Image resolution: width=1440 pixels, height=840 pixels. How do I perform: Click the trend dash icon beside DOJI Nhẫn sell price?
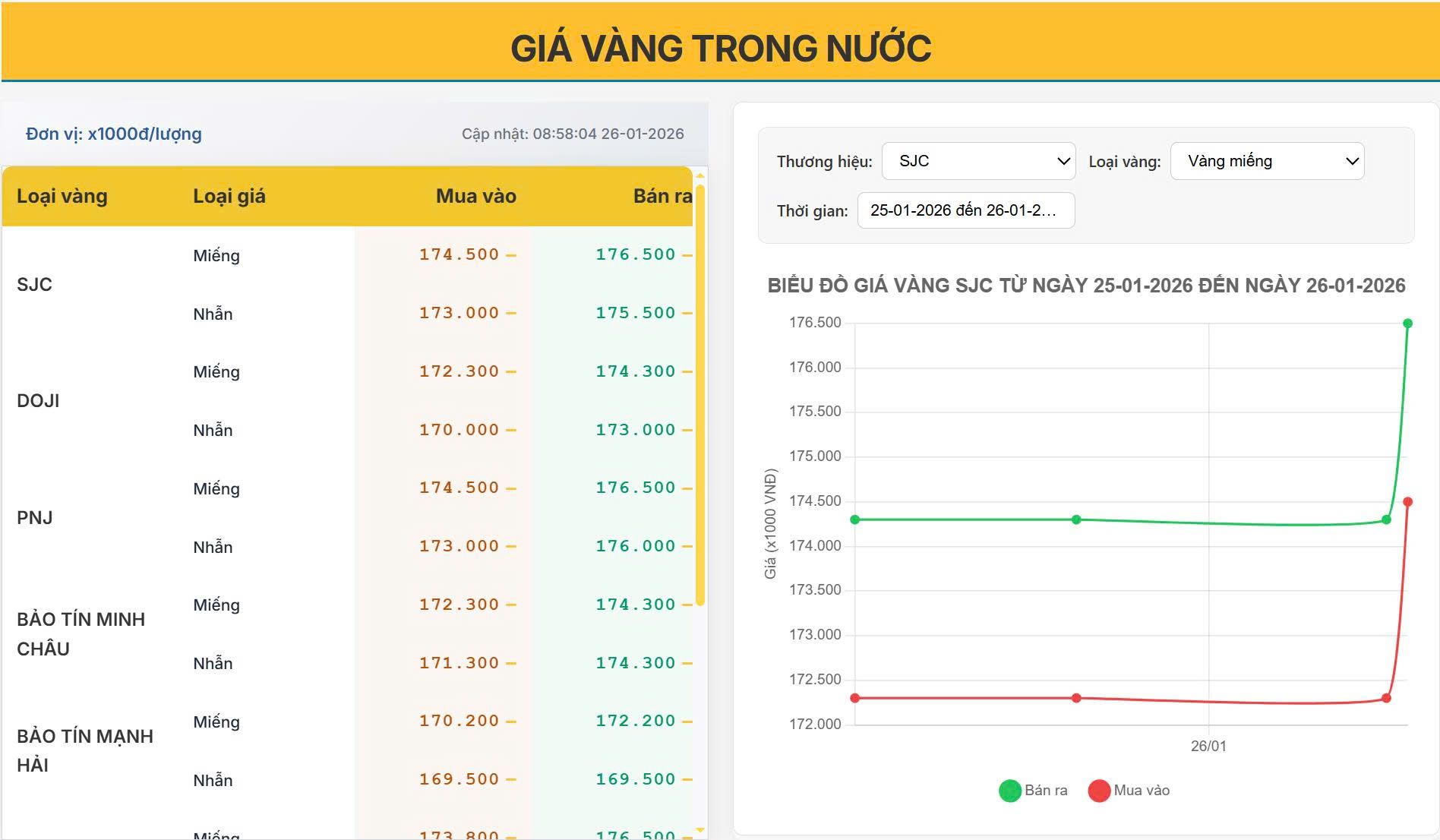pyautogui.click(x=687, y=428)
